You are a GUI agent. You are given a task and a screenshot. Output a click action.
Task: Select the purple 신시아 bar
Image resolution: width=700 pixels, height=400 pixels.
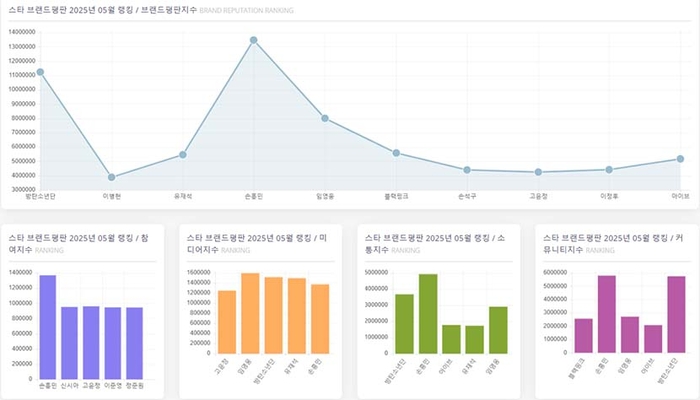point(69,343)
